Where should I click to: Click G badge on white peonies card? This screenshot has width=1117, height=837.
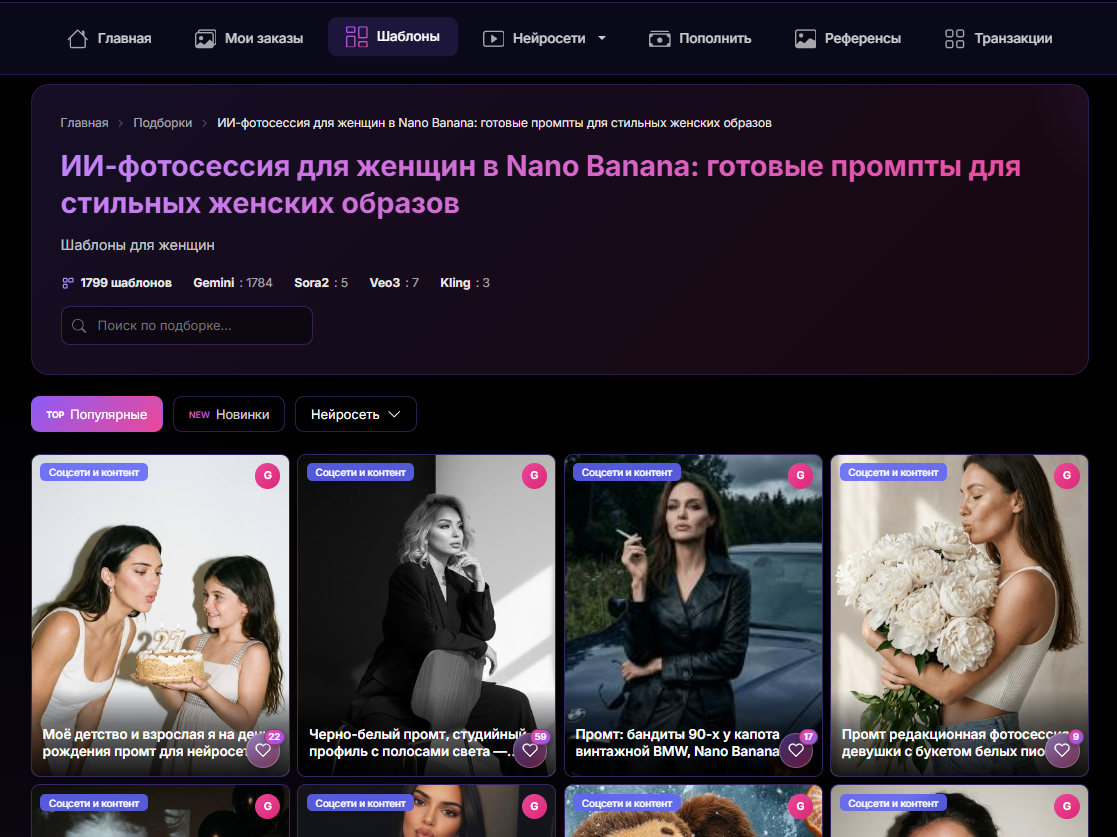click(x=1066, y=475)
